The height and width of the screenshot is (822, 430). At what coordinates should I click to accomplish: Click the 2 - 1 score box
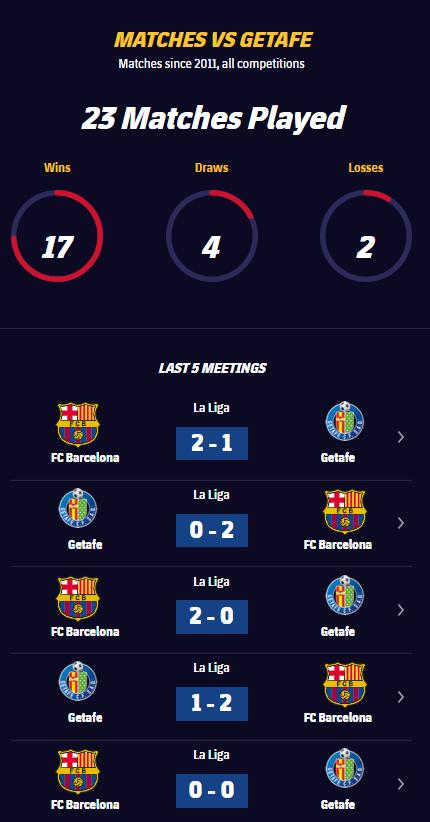(212, 444)
